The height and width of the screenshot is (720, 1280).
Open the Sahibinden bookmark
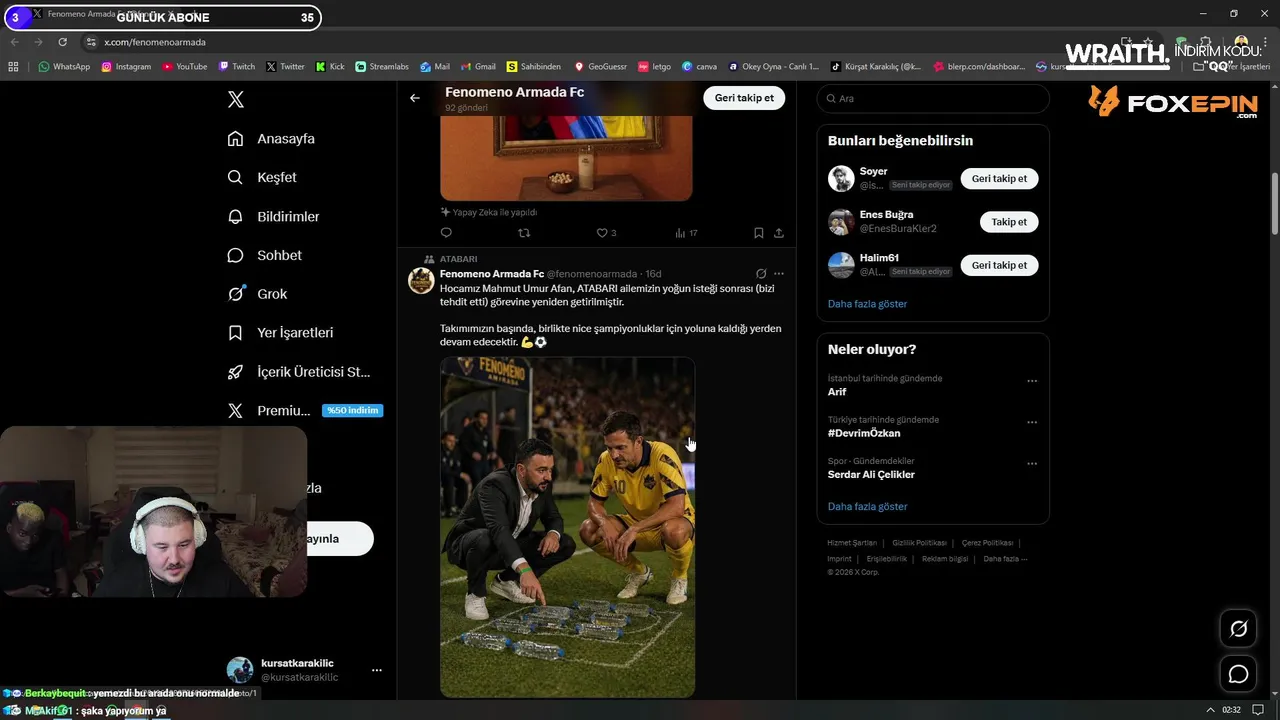tap(534, 67)
